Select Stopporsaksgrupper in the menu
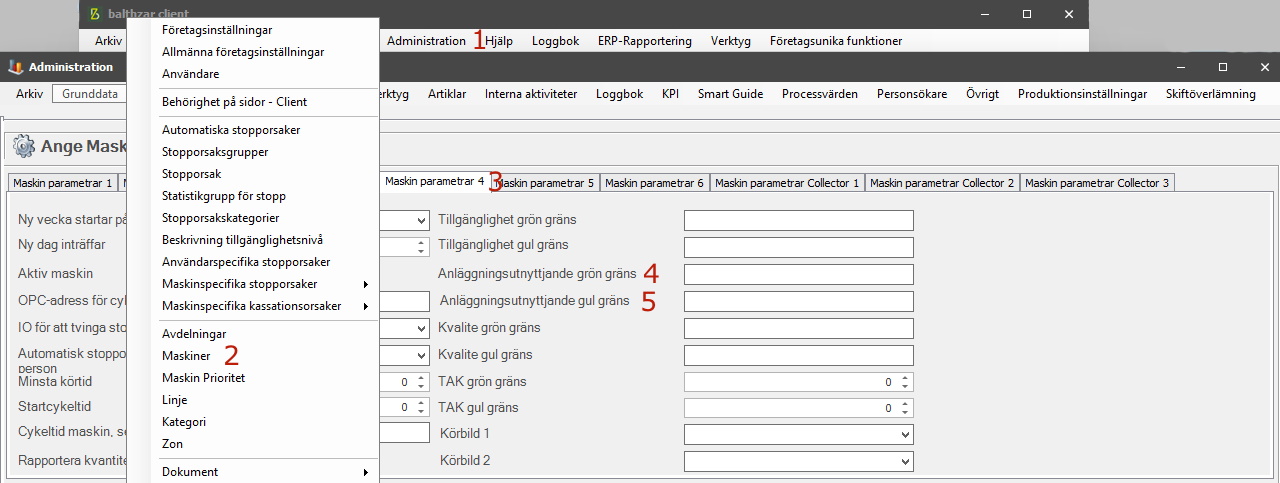The image size is (1280, 483). click(x=215, y=152)
